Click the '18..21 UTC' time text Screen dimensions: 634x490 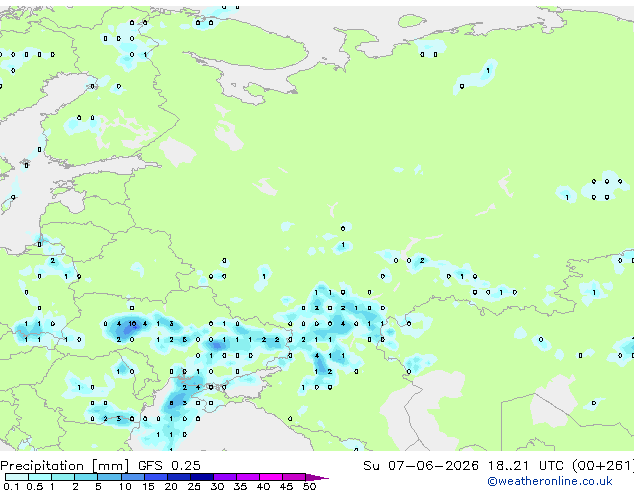point(525,466)
